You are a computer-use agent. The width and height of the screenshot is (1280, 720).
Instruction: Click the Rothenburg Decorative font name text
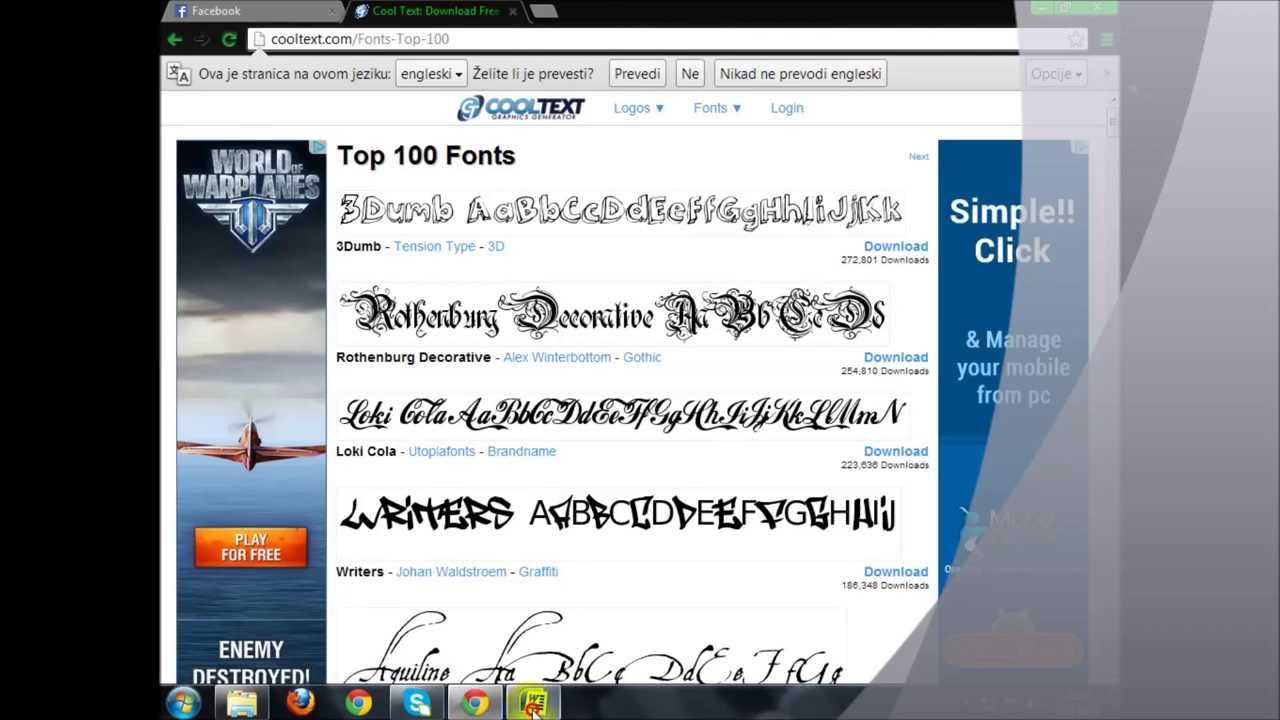413,357
